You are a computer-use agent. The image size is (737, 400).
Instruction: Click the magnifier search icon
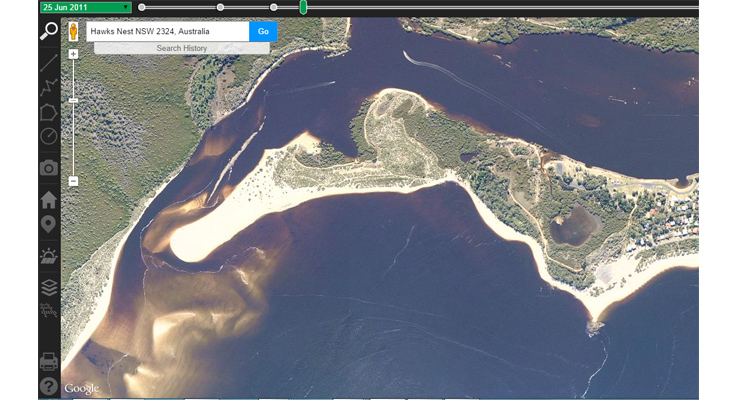click(x=49, y=32)
